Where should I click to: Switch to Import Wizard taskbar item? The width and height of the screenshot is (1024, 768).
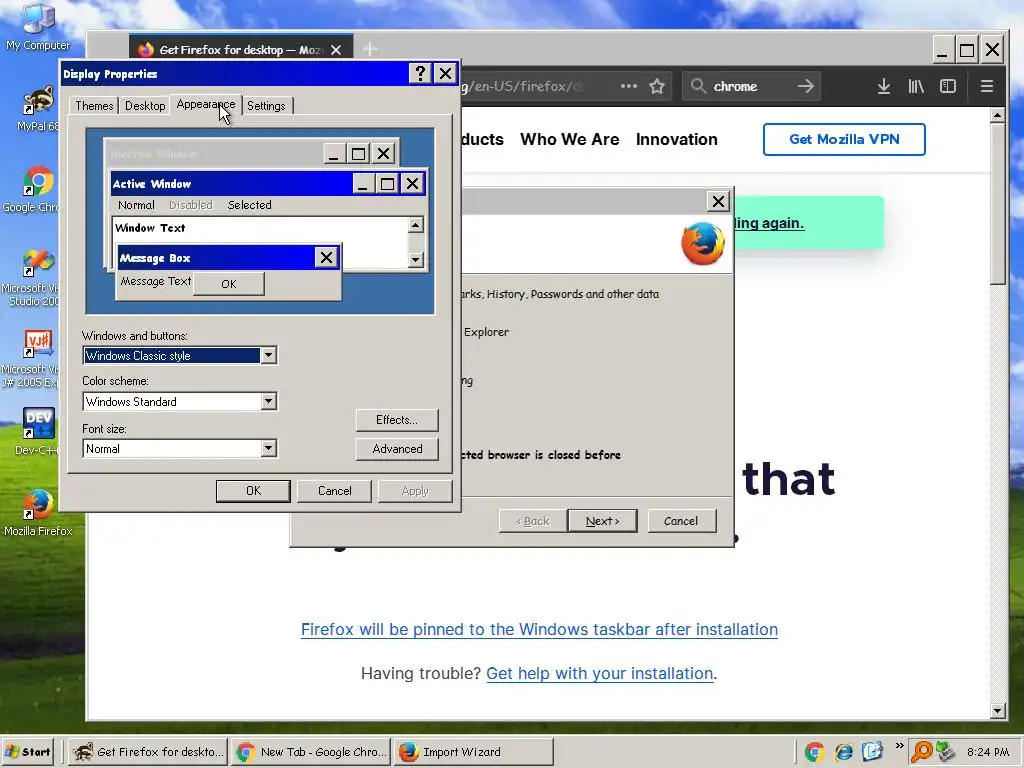474,752
